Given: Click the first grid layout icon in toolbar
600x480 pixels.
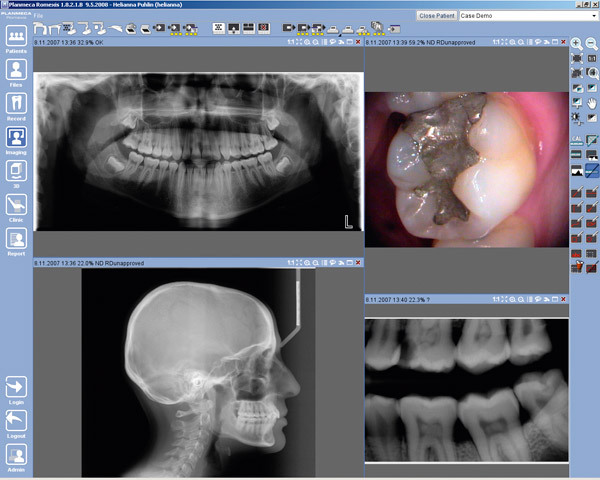Looking at the screenshot, I should click(x=218, y=28).
